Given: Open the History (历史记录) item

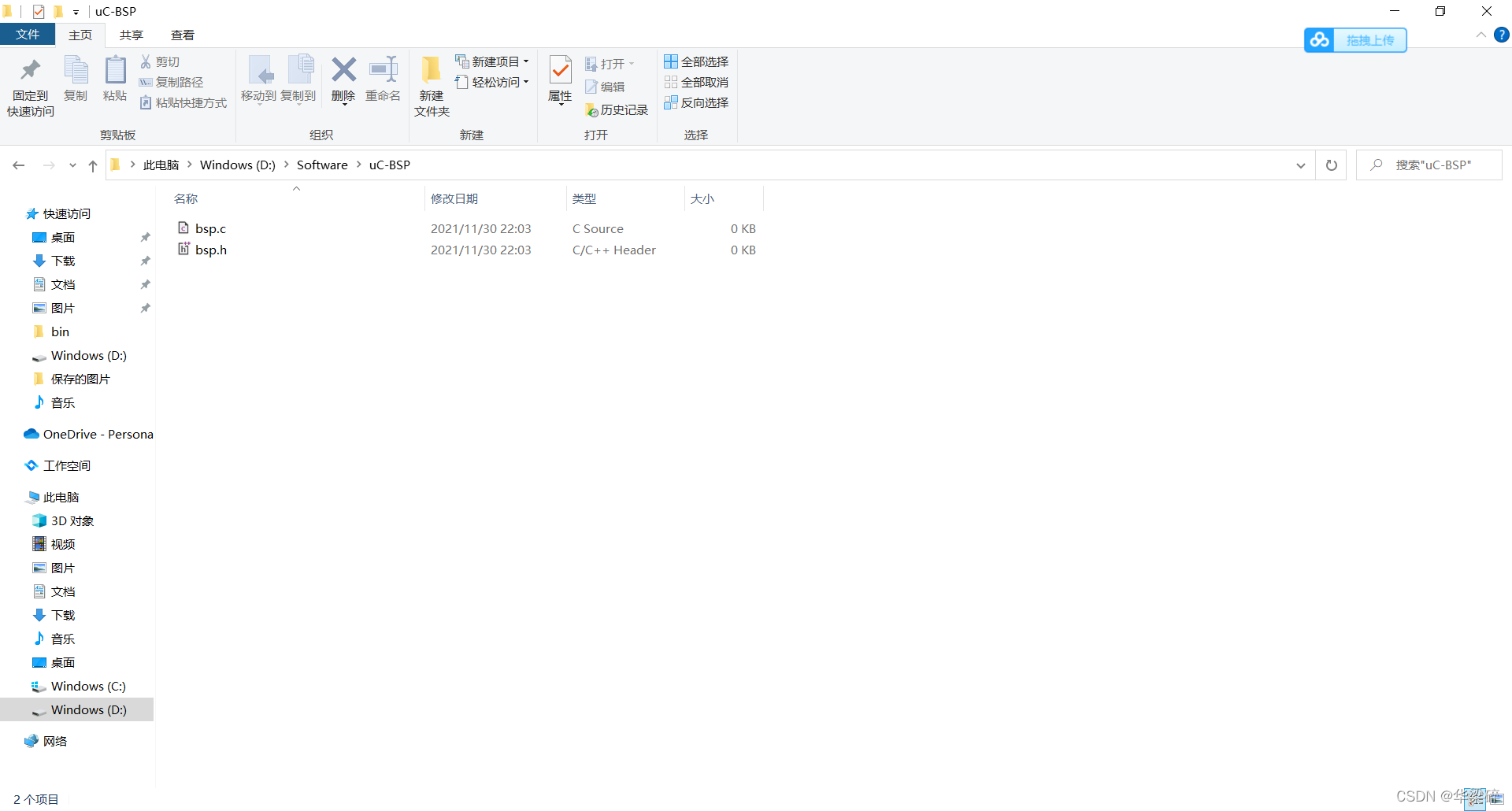Looking at the screenshot, I should (x=617, y=110).
